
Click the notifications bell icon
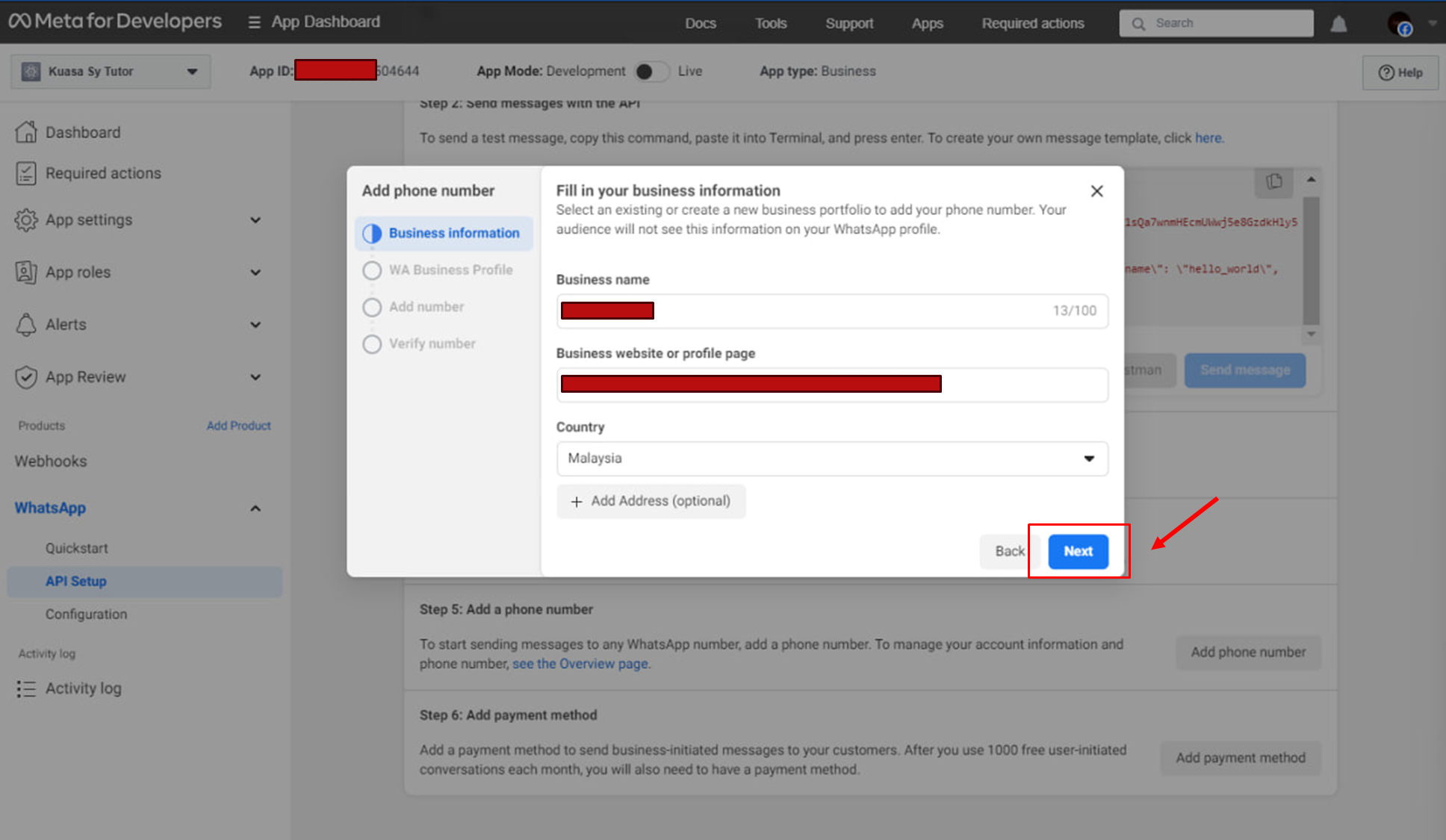pyautogui.click(x=1338, y=24)
